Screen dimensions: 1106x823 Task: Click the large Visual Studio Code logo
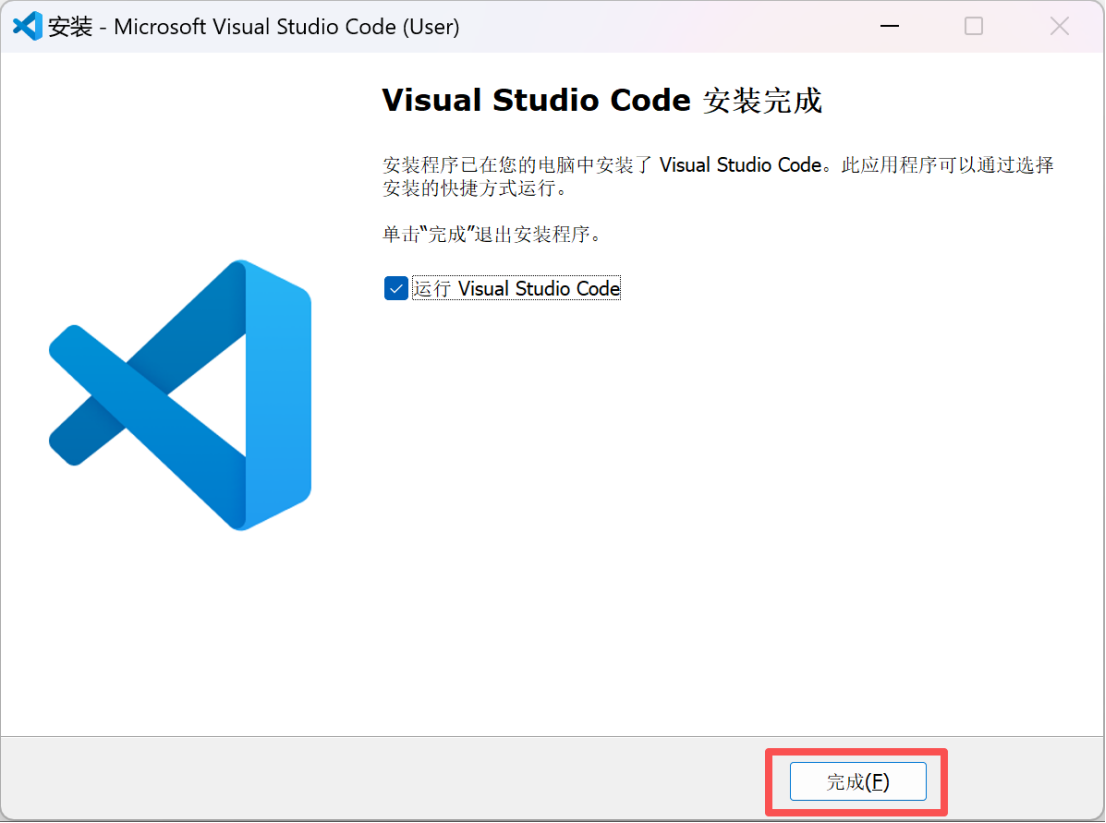coord(180,395)
